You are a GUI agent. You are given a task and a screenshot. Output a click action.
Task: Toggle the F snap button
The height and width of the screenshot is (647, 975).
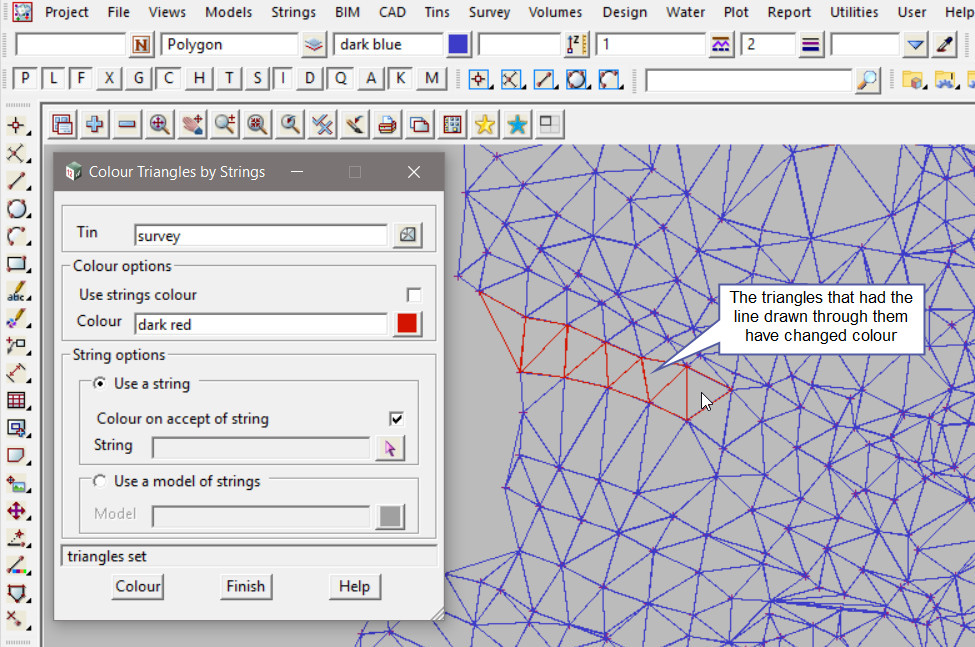(x=81, y=78)
